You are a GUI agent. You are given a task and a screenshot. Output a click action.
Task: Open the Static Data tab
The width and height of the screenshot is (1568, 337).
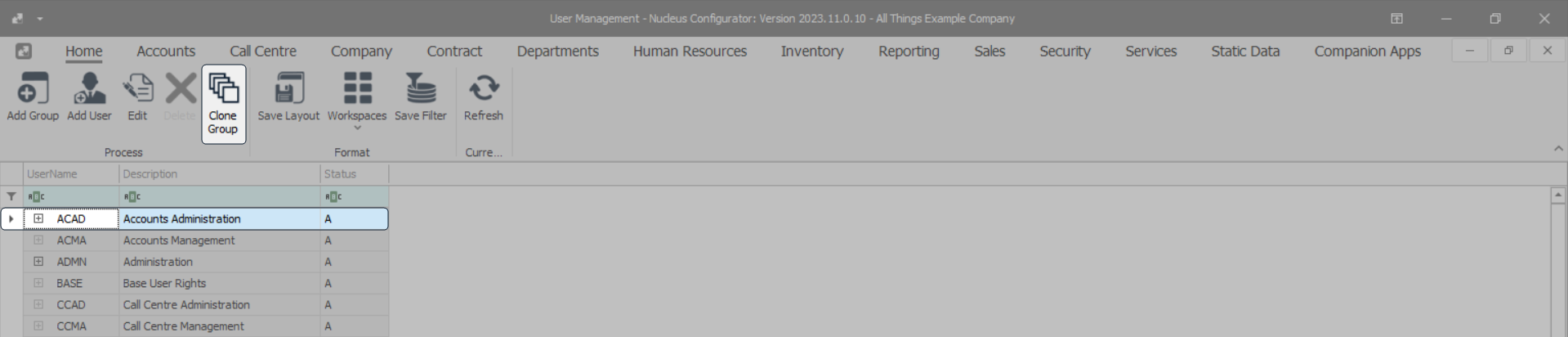click(x=1244, y=52)
